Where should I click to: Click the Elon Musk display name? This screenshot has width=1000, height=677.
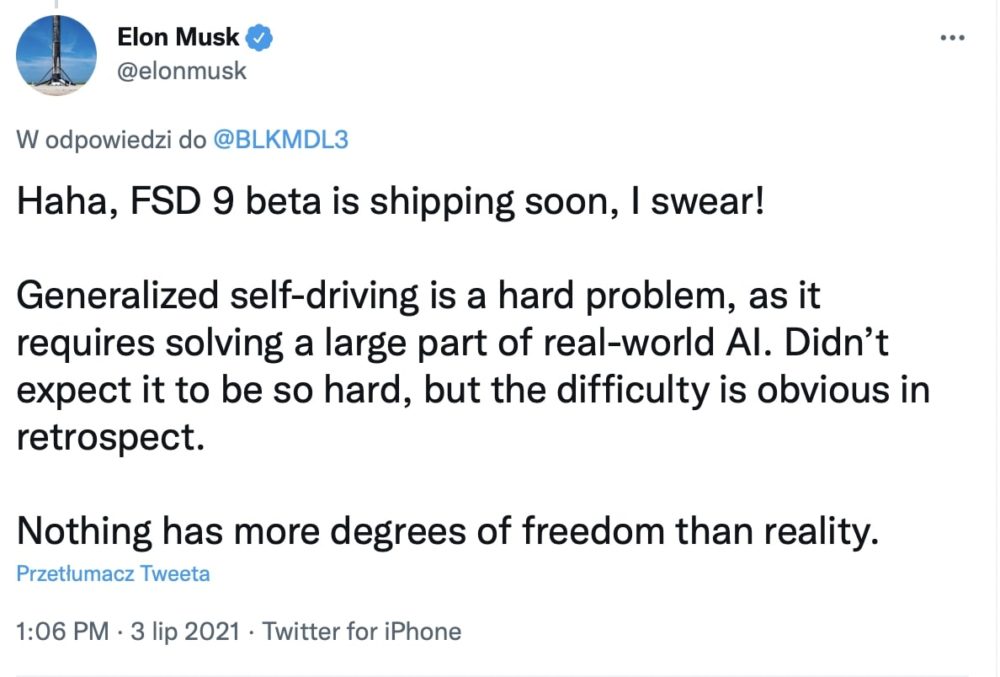(178, 37)
